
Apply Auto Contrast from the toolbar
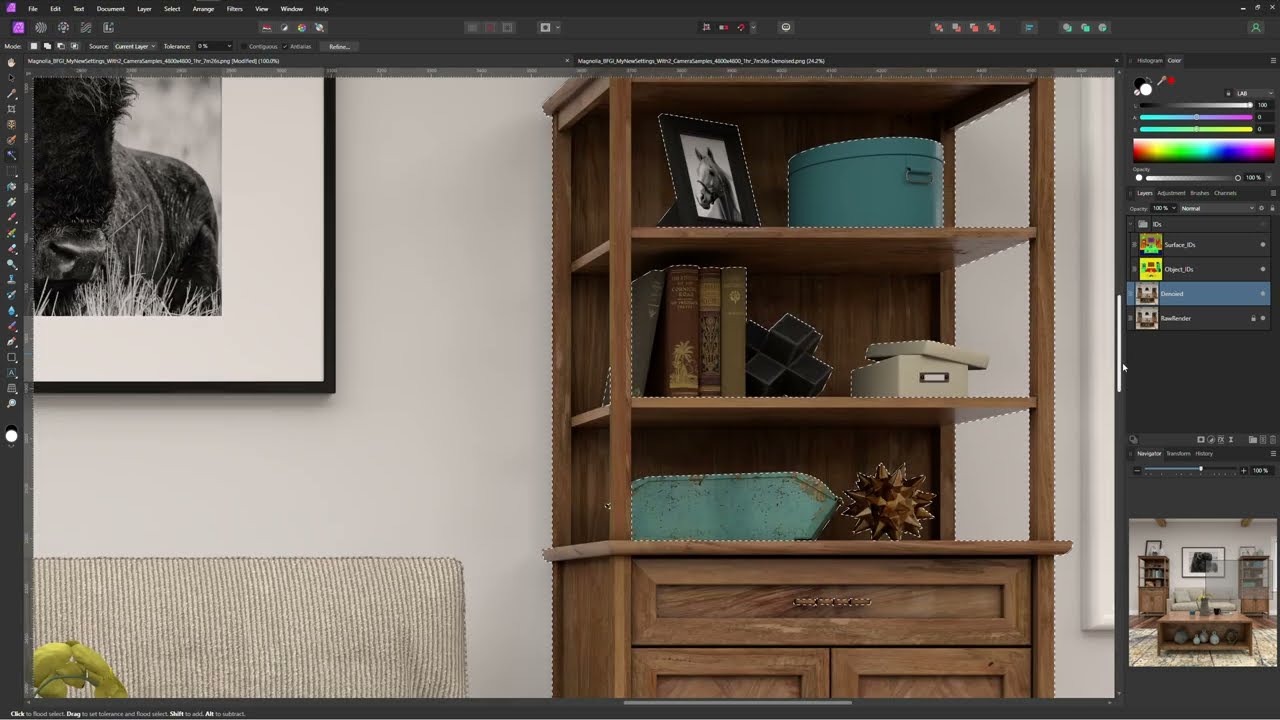(x=284, y=27)
